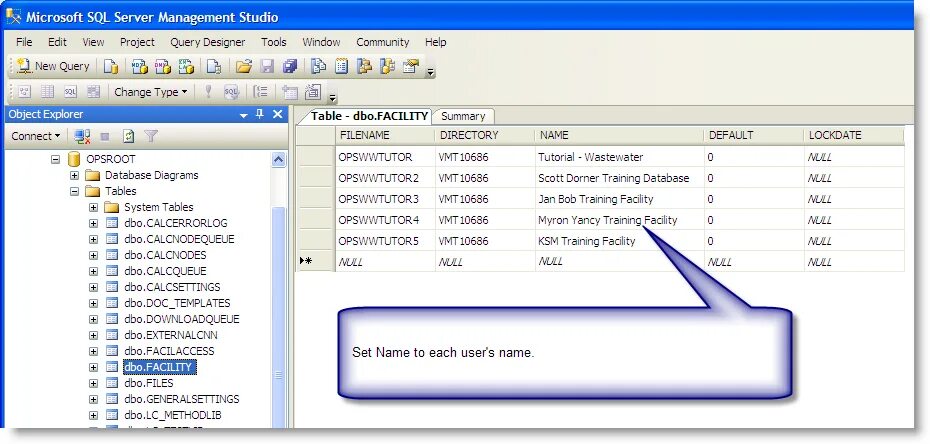Open the View menu
The image size is (930, 444).
click(x=93, y=42)
